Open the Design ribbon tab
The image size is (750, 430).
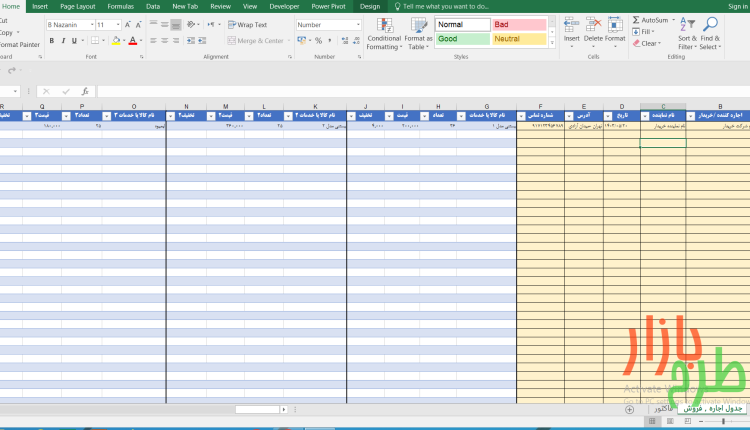370,6
